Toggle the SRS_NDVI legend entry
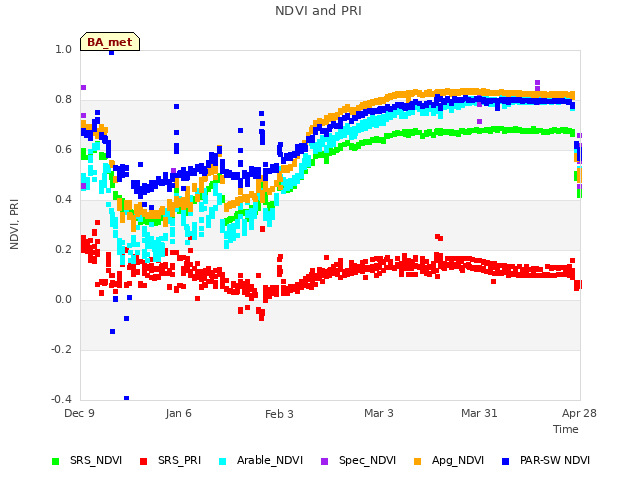This screenshot has height=480, width=640. point(87,460)
